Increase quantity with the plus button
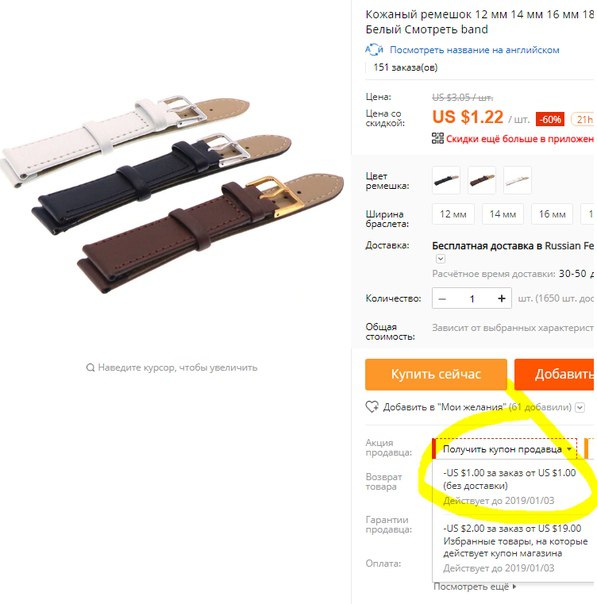Screen dimensions: 597x604 [501, 299]
